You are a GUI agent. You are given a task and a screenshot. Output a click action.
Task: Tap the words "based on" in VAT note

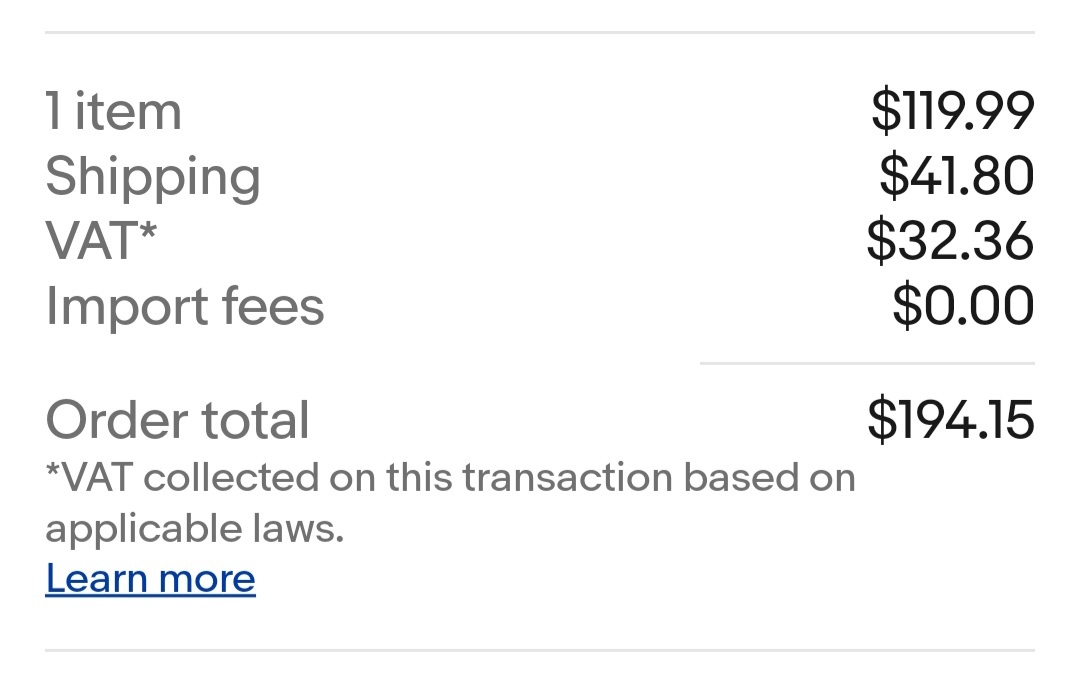(770, 478)
